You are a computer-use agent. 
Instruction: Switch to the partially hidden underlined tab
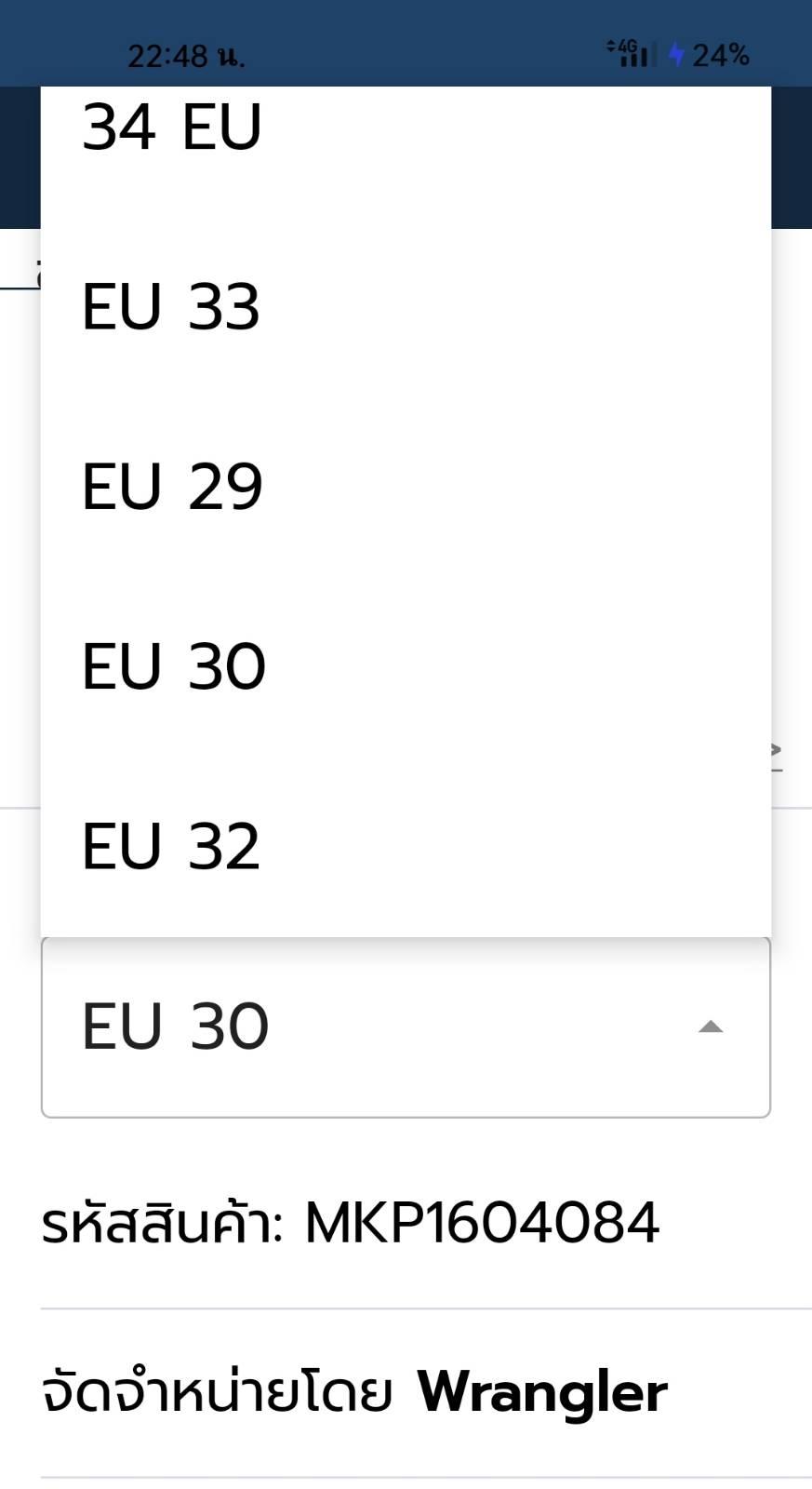[20, 276]
